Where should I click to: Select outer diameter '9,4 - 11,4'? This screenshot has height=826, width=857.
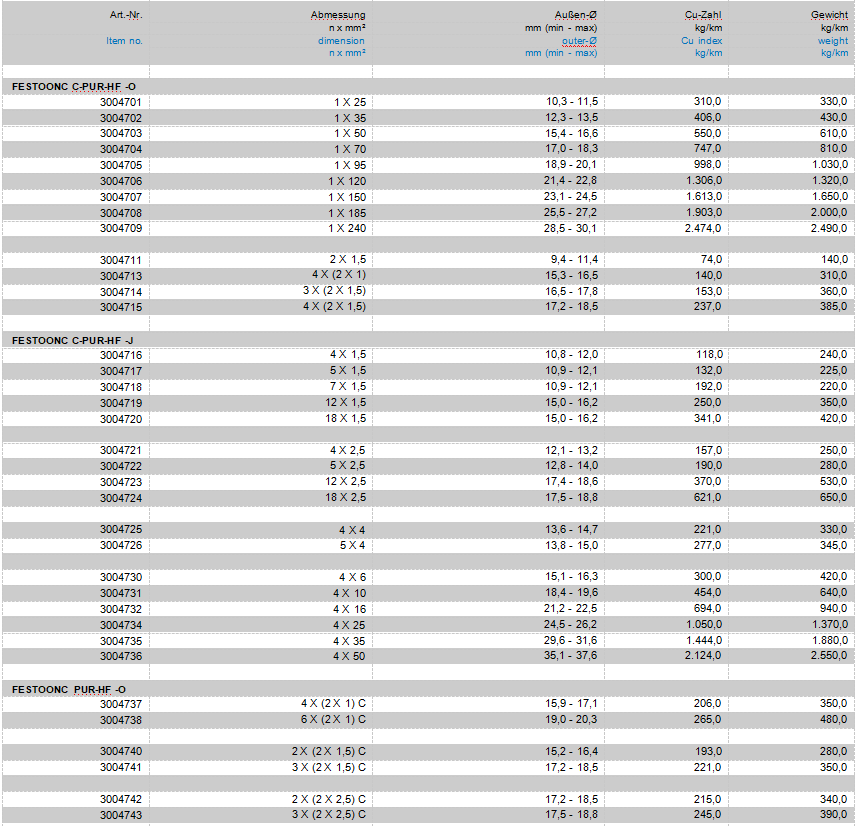click(x=572, y=260)
